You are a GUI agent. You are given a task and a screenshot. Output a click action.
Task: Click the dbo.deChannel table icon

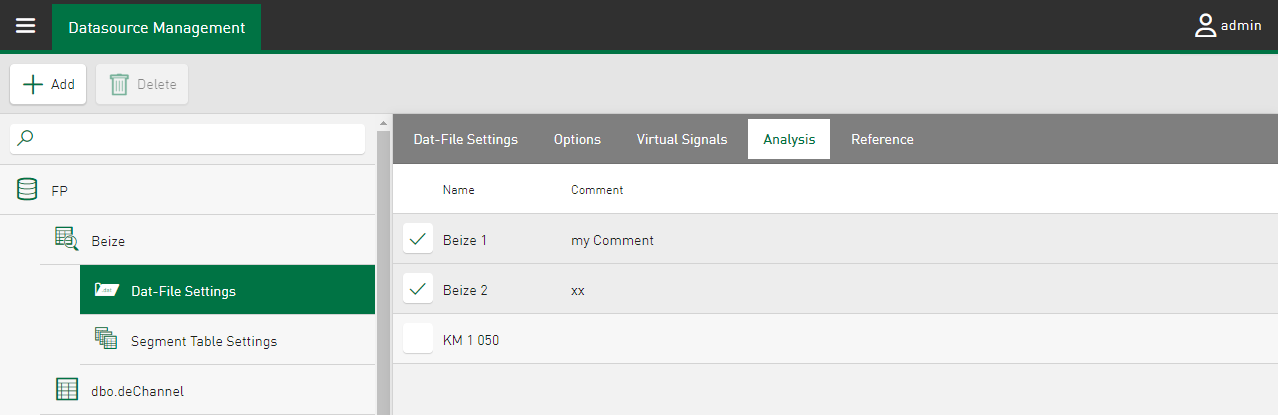click(x=67, y=390)
